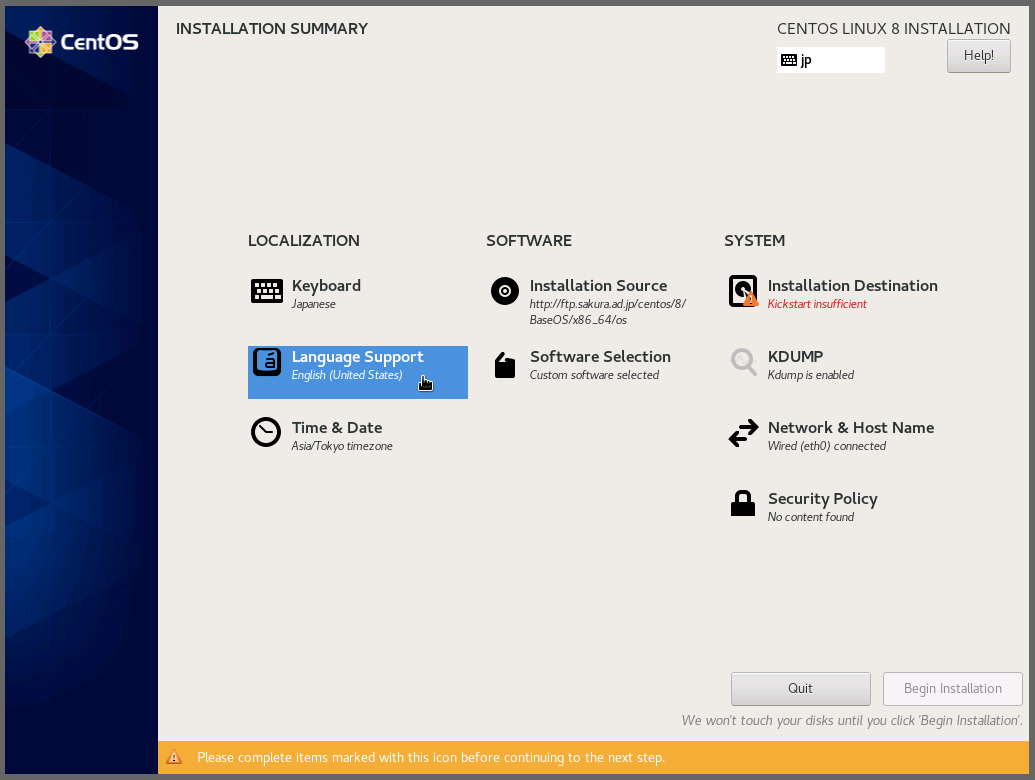Select the 'Custom software selected' status text

(x=594, y=375)
